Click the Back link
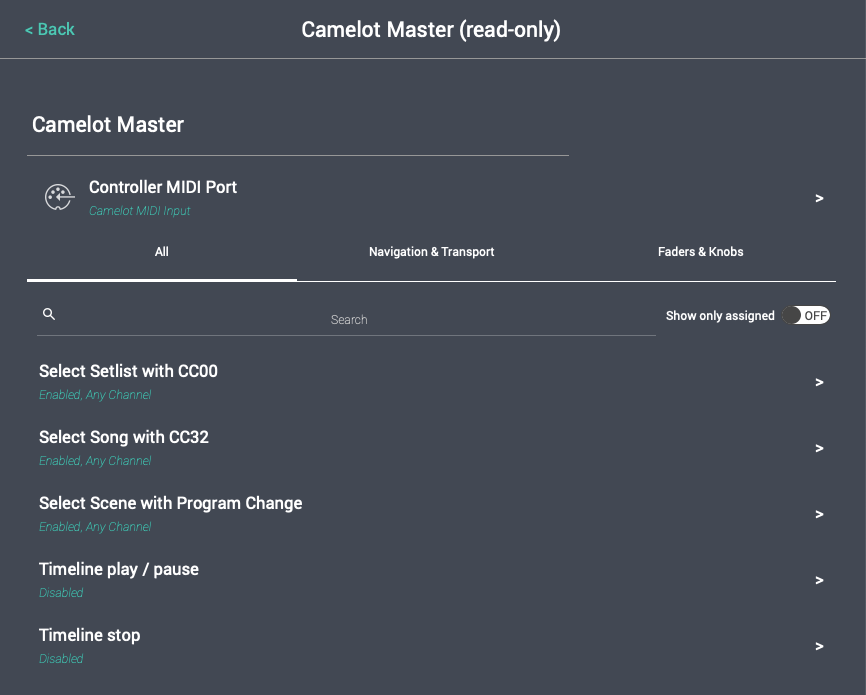 click(49, 29)
